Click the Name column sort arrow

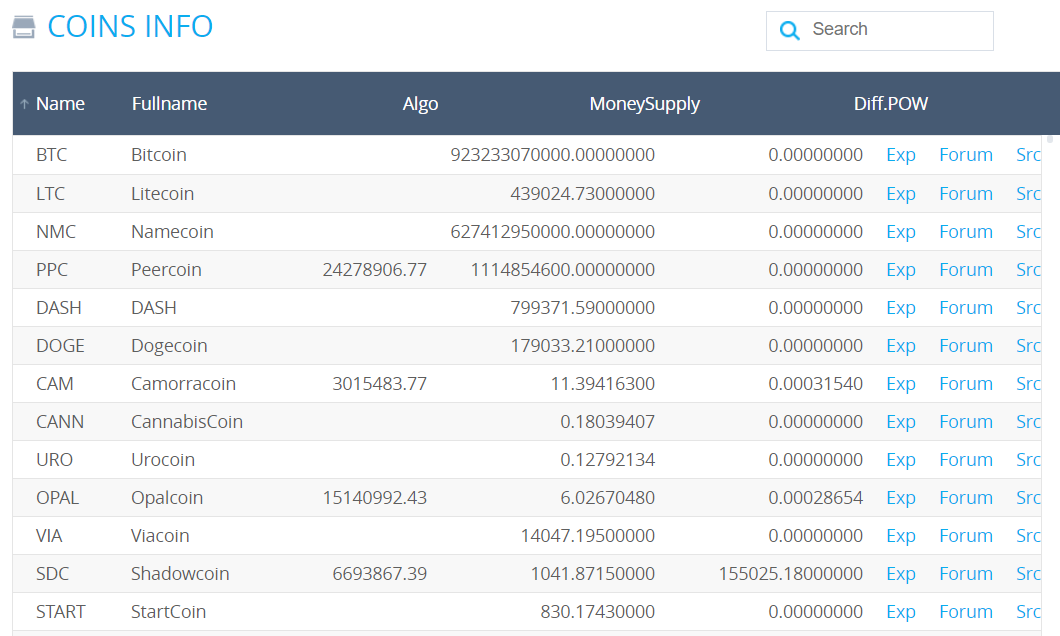24,104
